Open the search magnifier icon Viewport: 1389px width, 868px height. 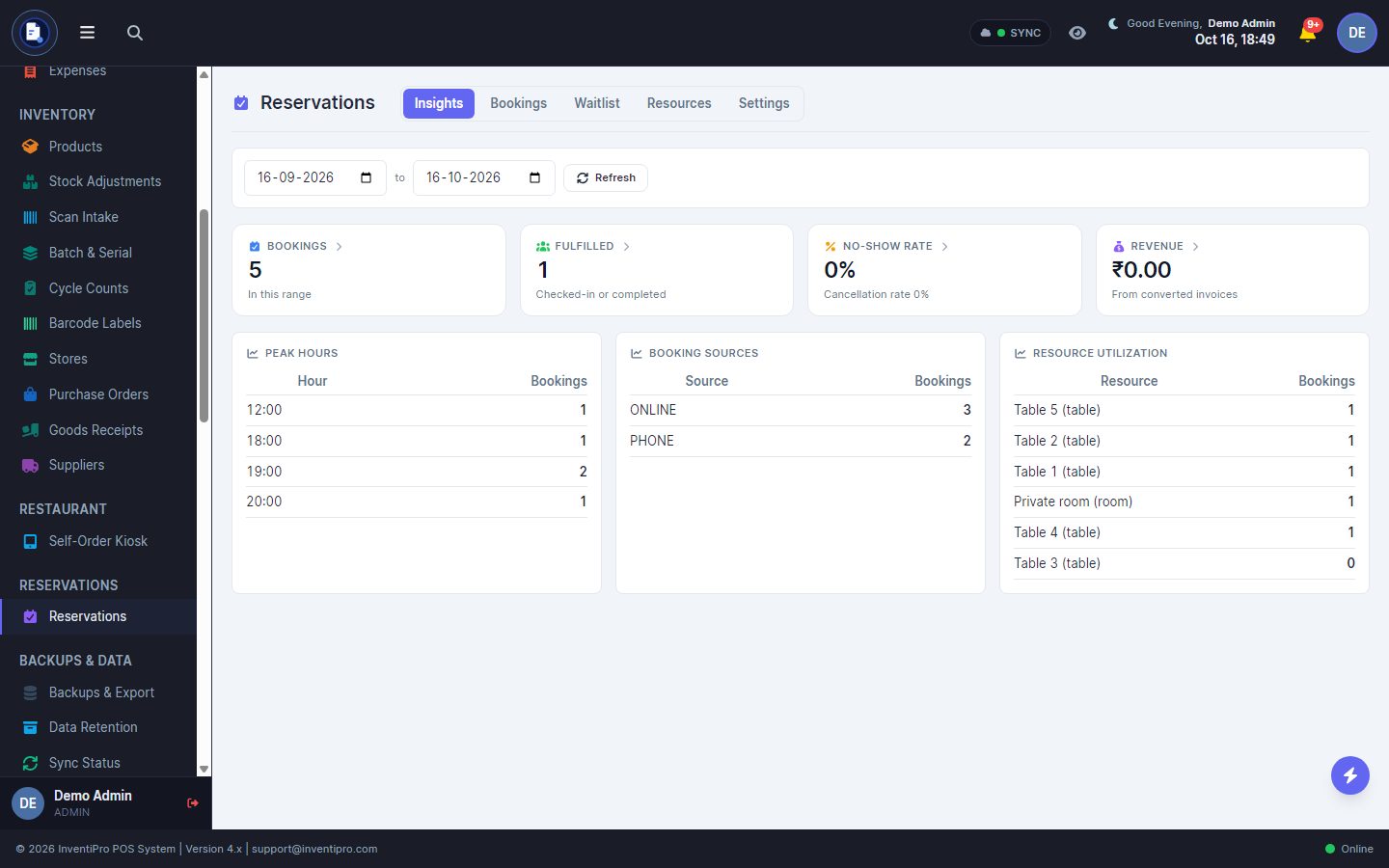coord(135,33)
